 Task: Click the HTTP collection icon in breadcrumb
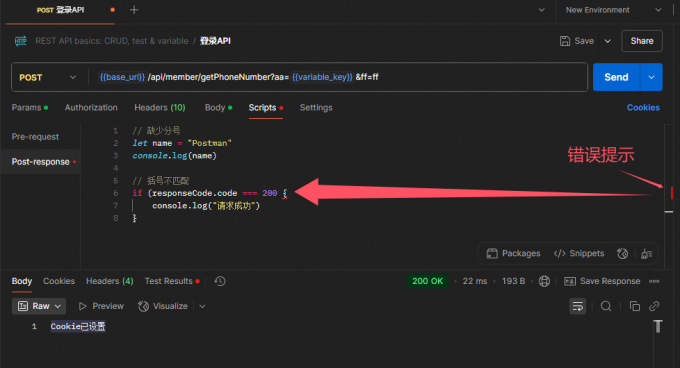pyautogui.click(x=20, y=41)
